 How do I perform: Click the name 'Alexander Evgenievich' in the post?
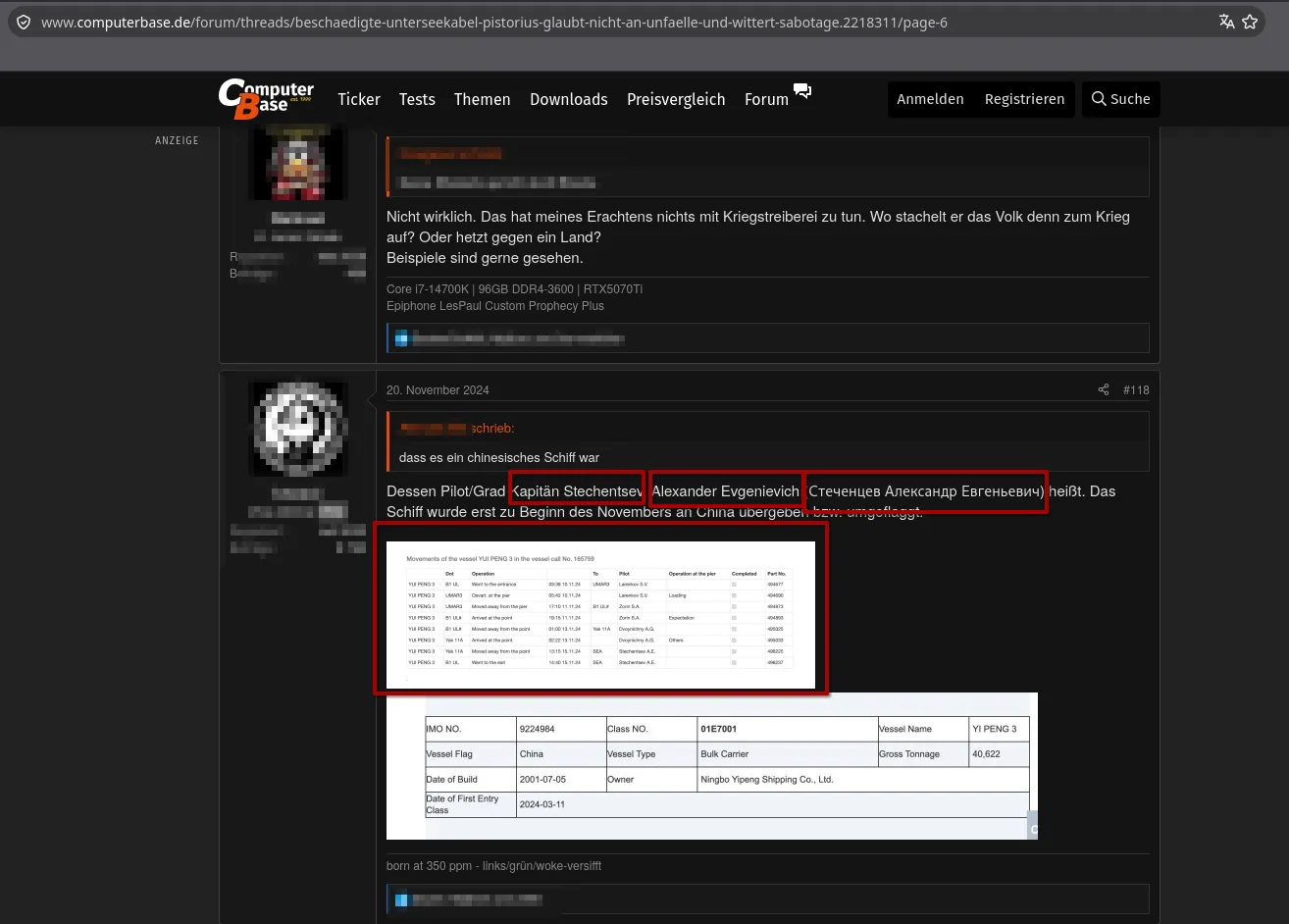tap(726, 491)
